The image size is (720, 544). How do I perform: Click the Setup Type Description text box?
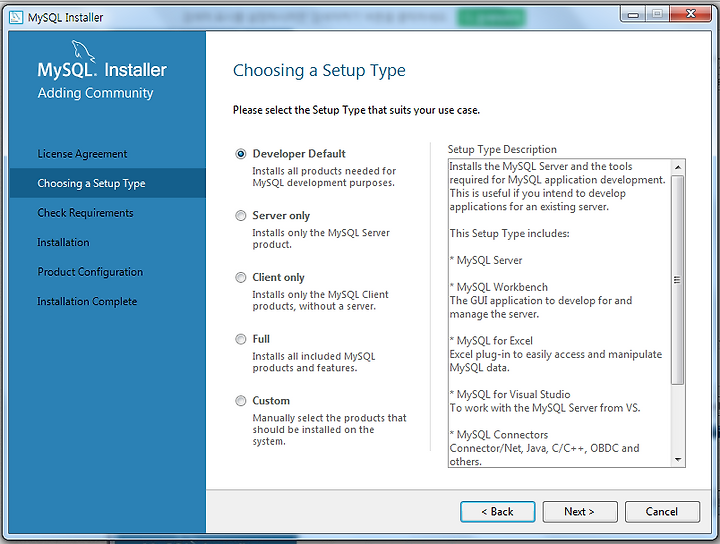567,314
